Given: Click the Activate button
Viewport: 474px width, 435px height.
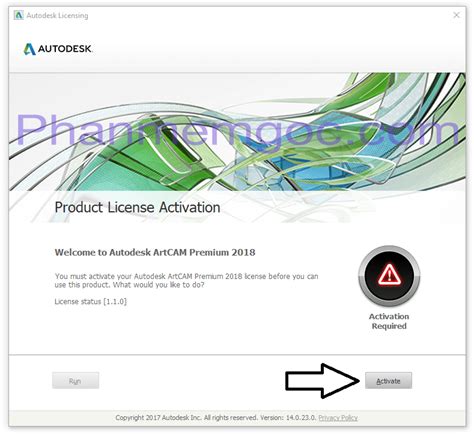Looking at the screenshot, I should 388,381.
